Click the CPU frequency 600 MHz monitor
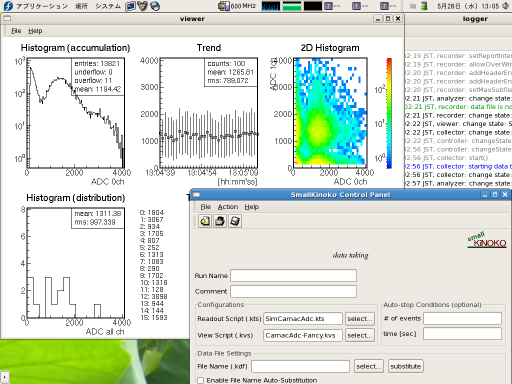This screenshot has height=384, width=512. coord(237,6)
